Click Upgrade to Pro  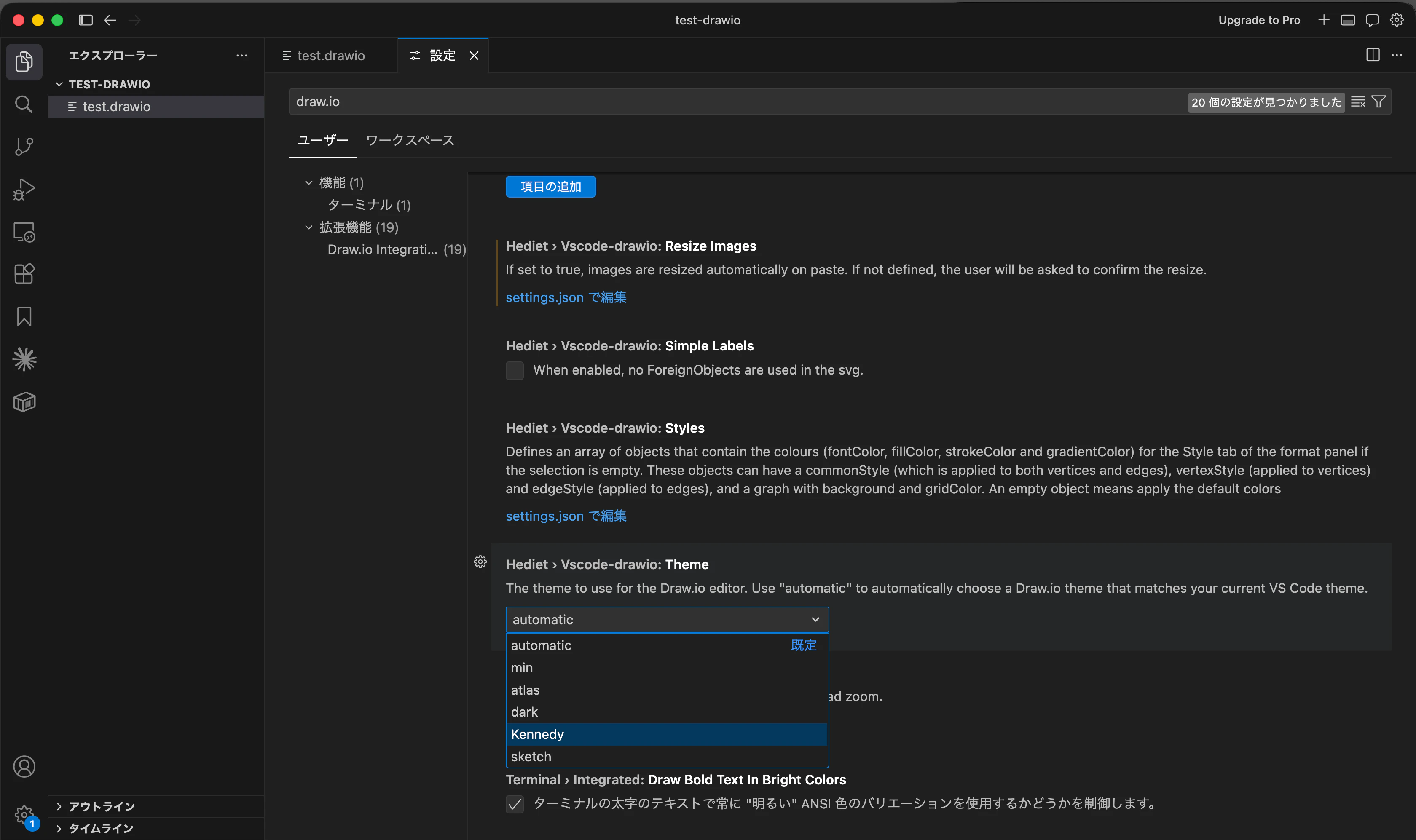click(1259, 20)
